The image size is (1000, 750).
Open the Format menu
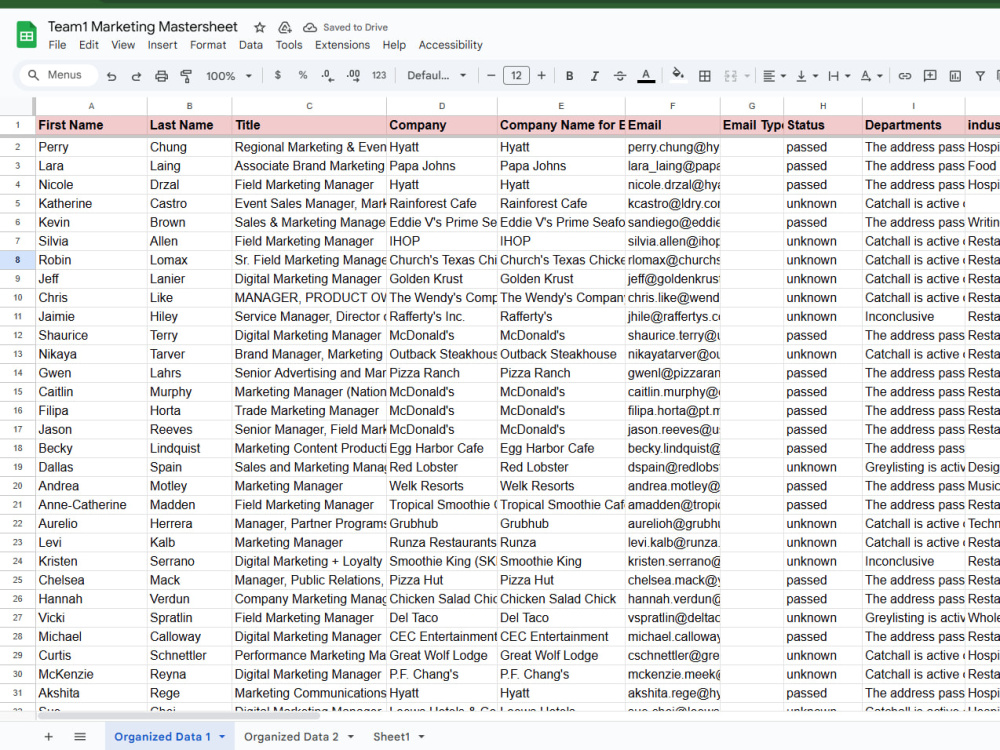(x=208, y=45)
